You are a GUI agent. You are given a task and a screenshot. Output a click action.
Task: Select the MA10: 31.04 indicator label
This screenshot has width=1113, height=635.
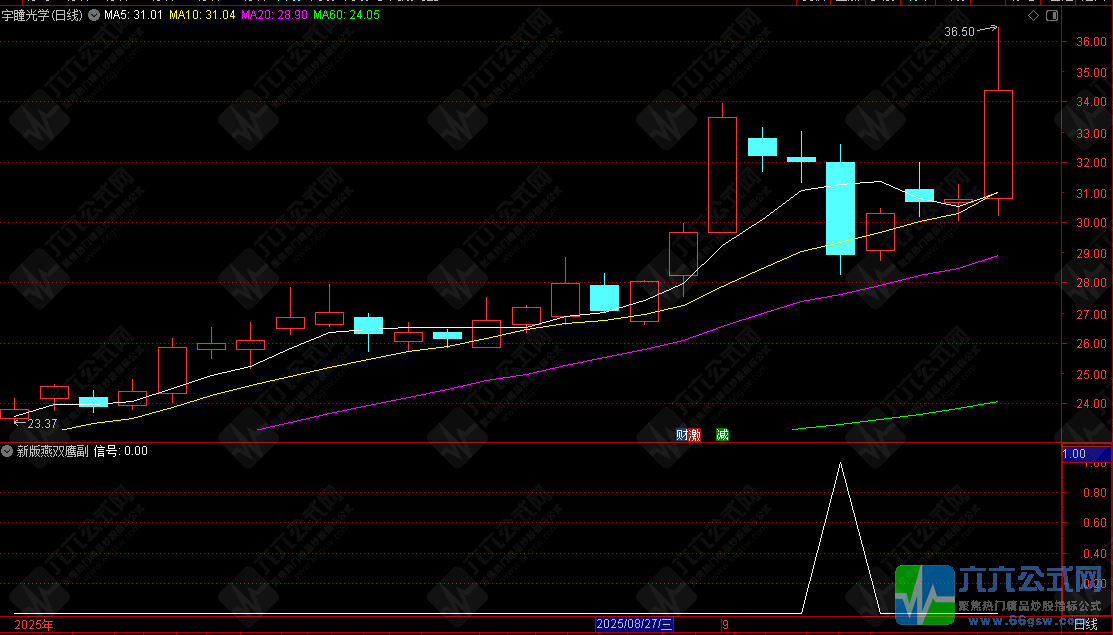point(202,15)
